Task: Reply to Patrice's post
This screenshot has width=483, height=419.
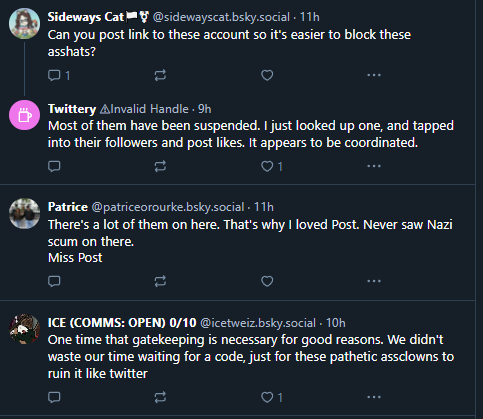Action: click(54, 281)
